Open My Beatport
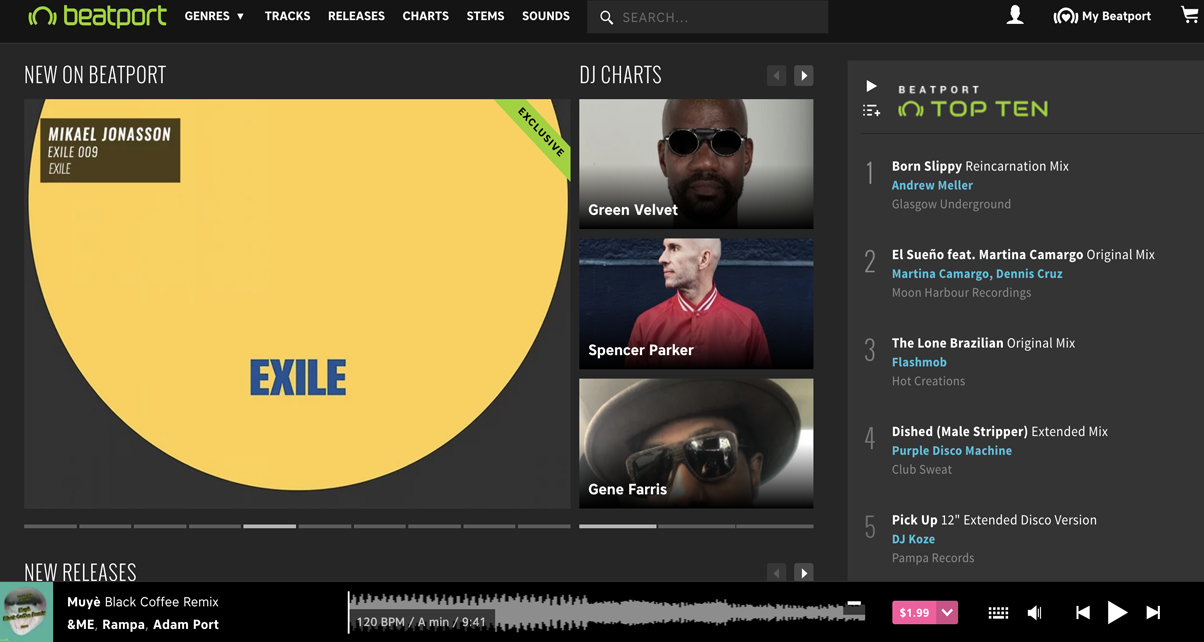Viewport: 1204px width, 642px height. click(1102, 16)
